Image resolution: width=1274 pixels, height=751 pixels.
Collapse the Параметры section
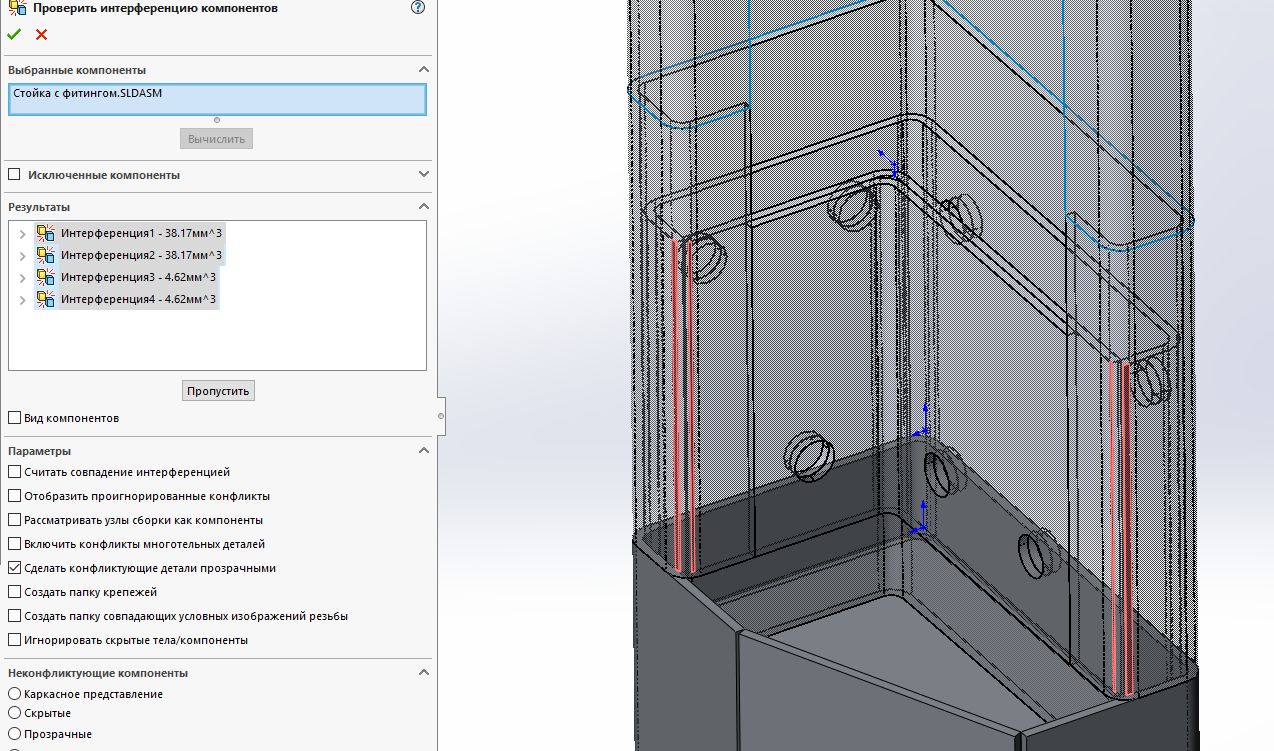[424, 451]
